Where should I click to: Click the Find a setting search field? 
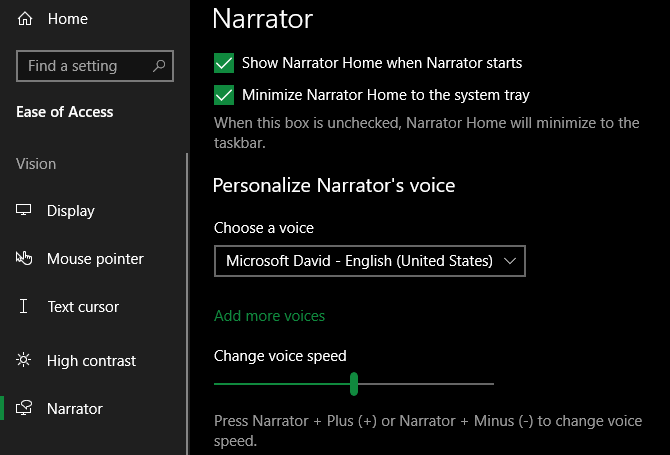[95, 66]
